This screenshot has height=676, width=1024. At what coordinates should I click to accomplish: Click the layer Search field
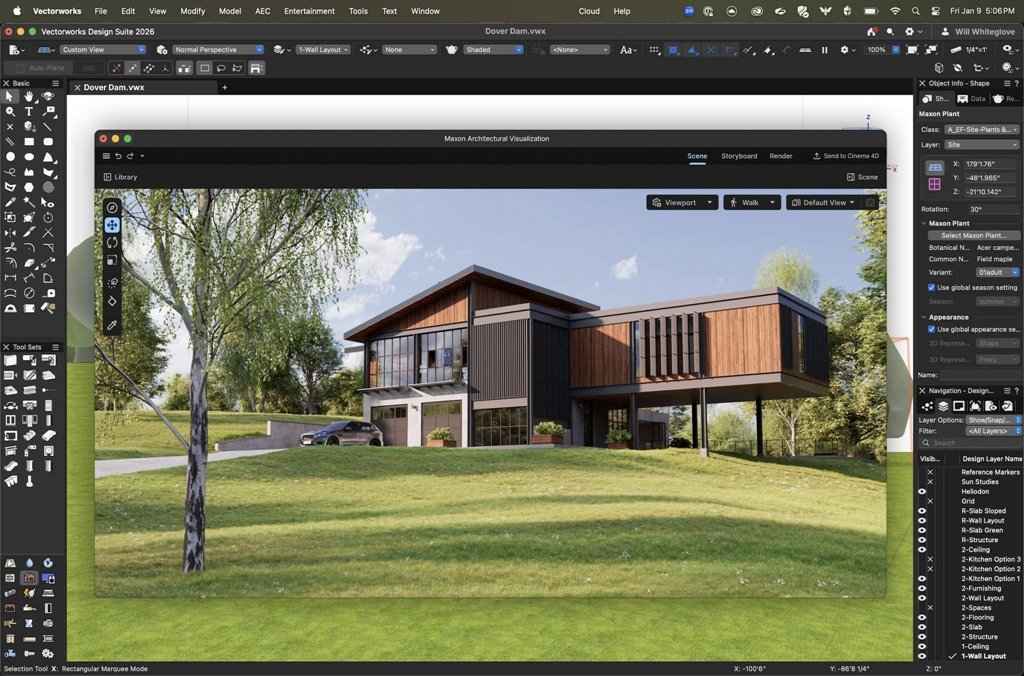click(970, 443)
